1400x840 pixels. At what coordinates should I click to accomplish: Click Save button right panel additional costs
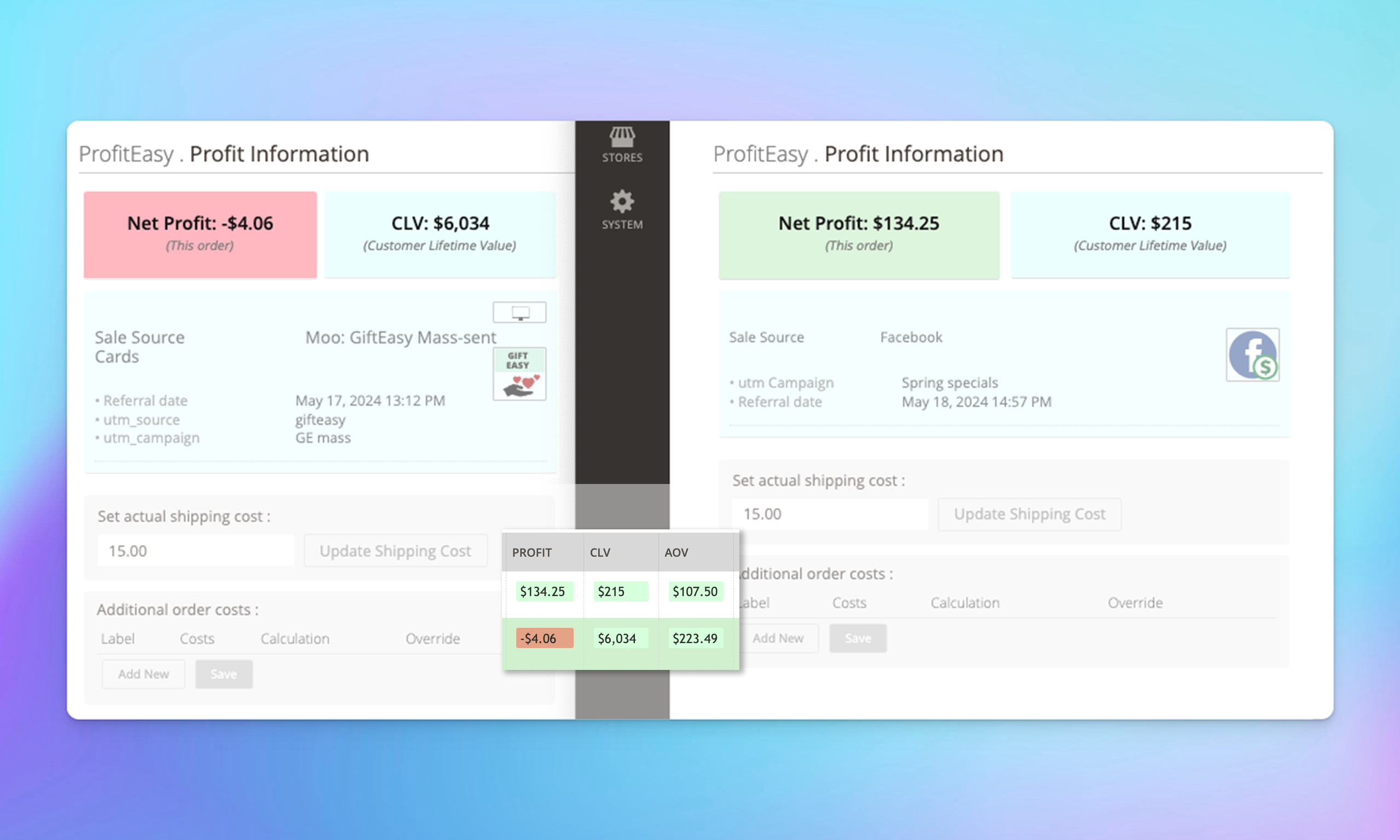coord(857,638)
